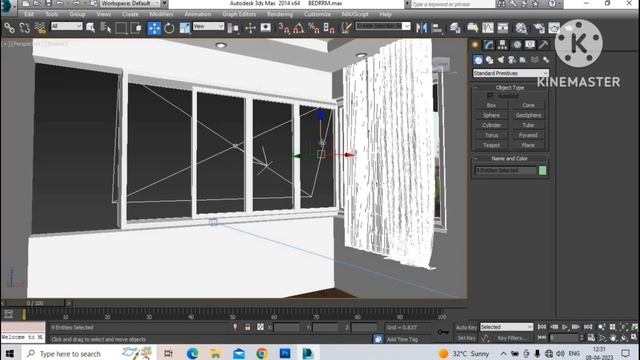Image resolution: width=640 pixels, height=360 pixels.
Task: Toggle the Window/Crossing selection button
Action: (x=137, y=28)
